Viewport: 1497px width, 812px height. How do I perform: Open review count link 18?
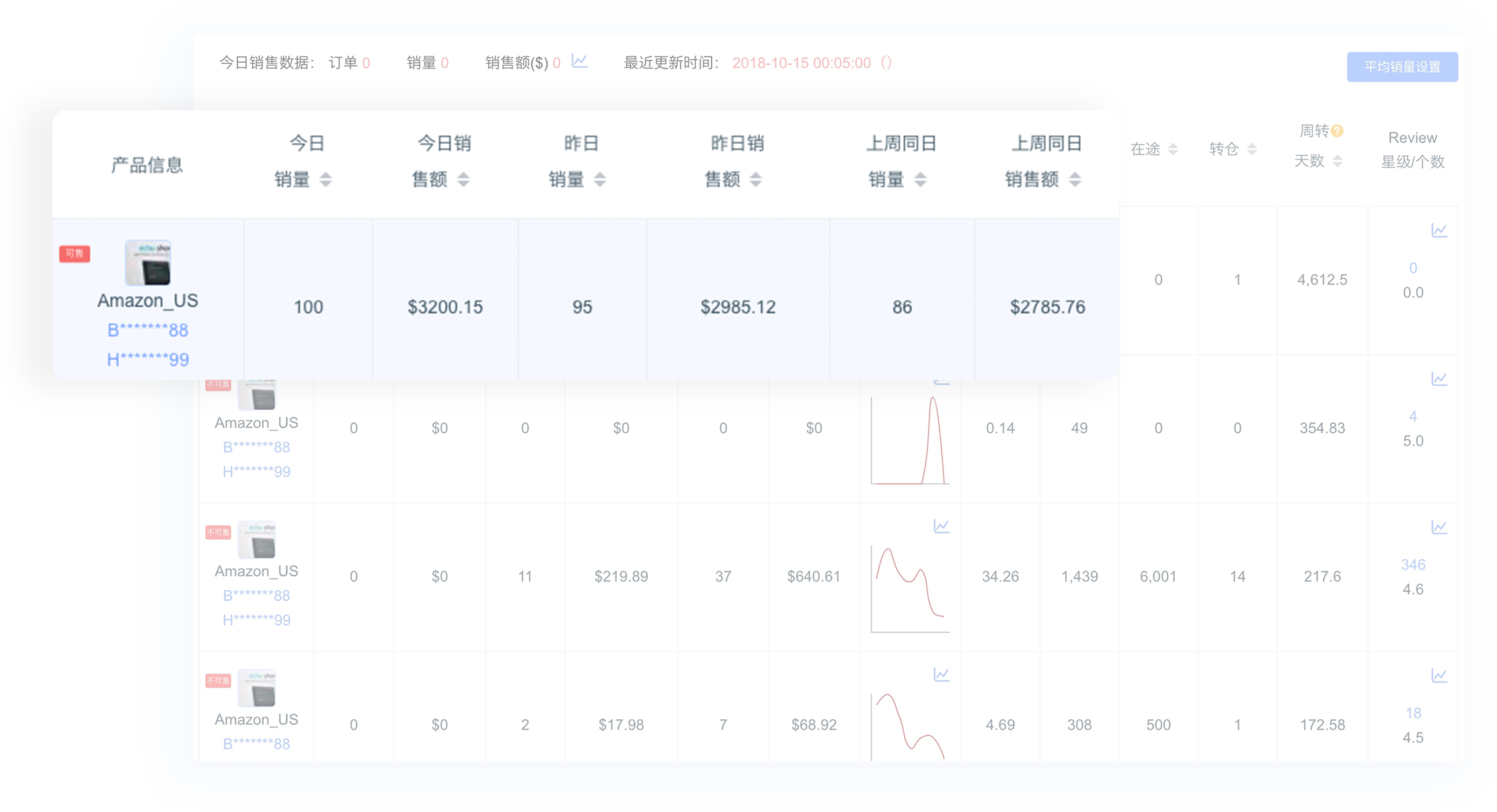point(1413,713)
